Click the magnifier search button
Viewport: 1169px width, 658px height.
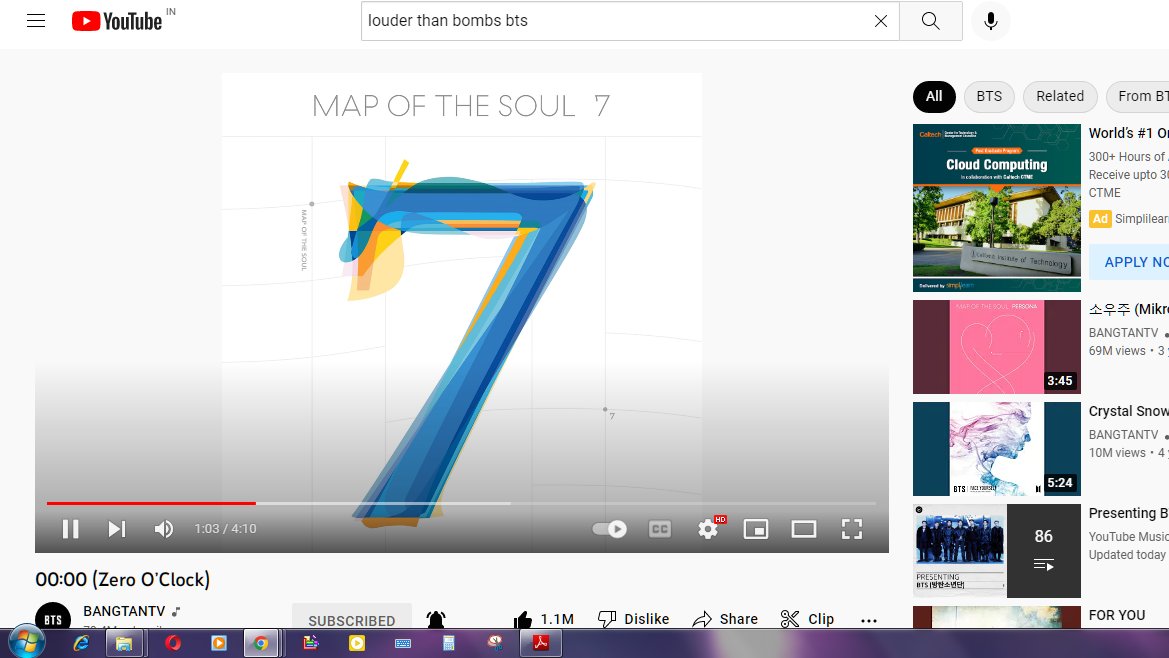pyautogui.click(x=930, y=21)
